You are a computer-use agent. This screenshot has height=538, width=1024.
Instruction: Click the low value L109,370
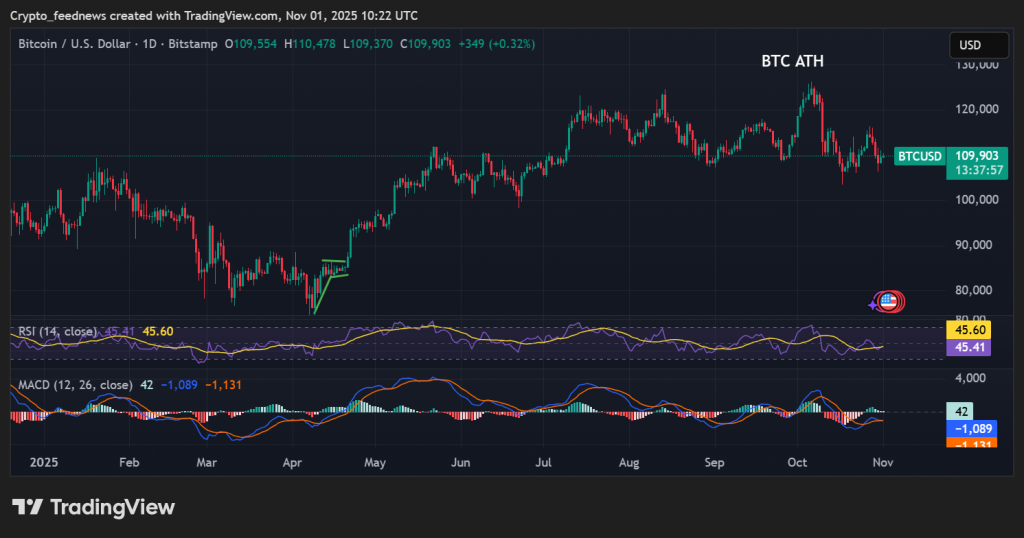coord(368,44)
